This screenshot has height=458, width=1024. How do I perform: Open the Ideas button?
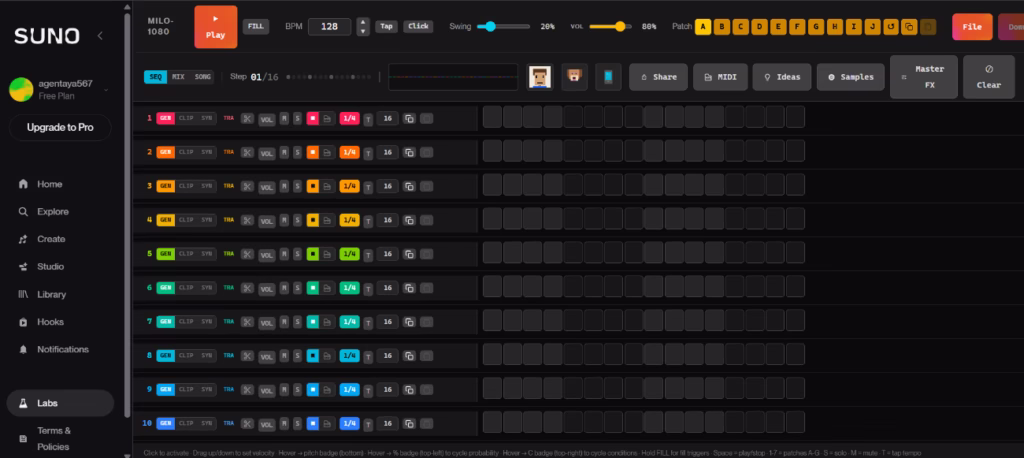pos(782,77)
